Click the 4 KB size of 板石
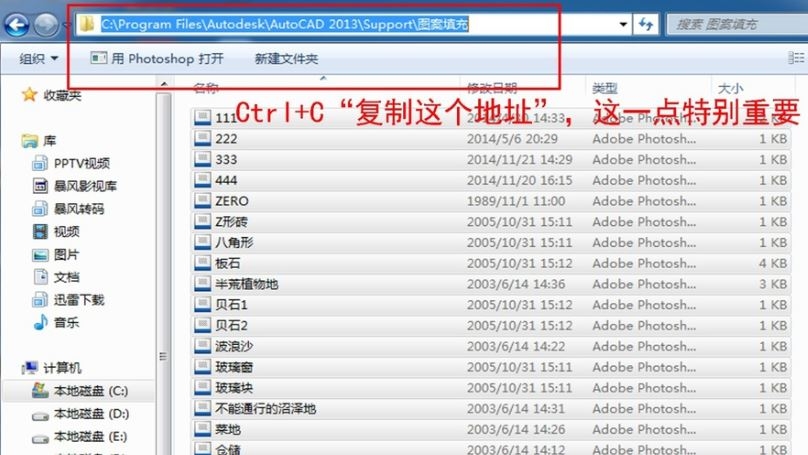 (772, 263)
